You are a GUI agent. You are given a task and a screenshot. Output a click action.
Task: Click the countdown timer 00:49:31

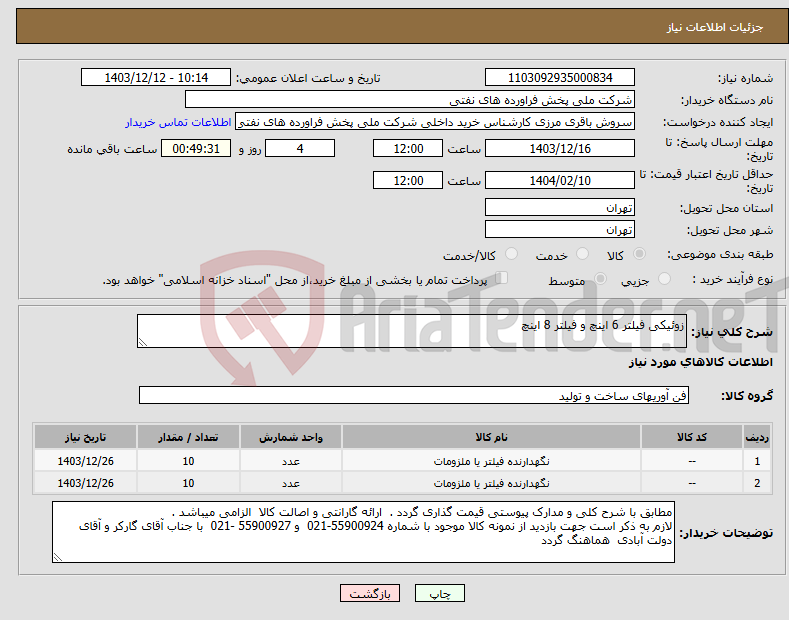(196, 148)
